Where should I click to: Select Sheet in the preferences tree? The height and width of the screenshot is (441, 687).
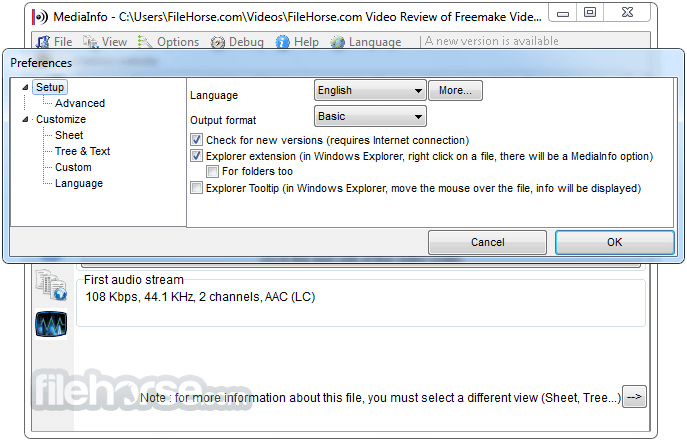(x=69, y=135)
